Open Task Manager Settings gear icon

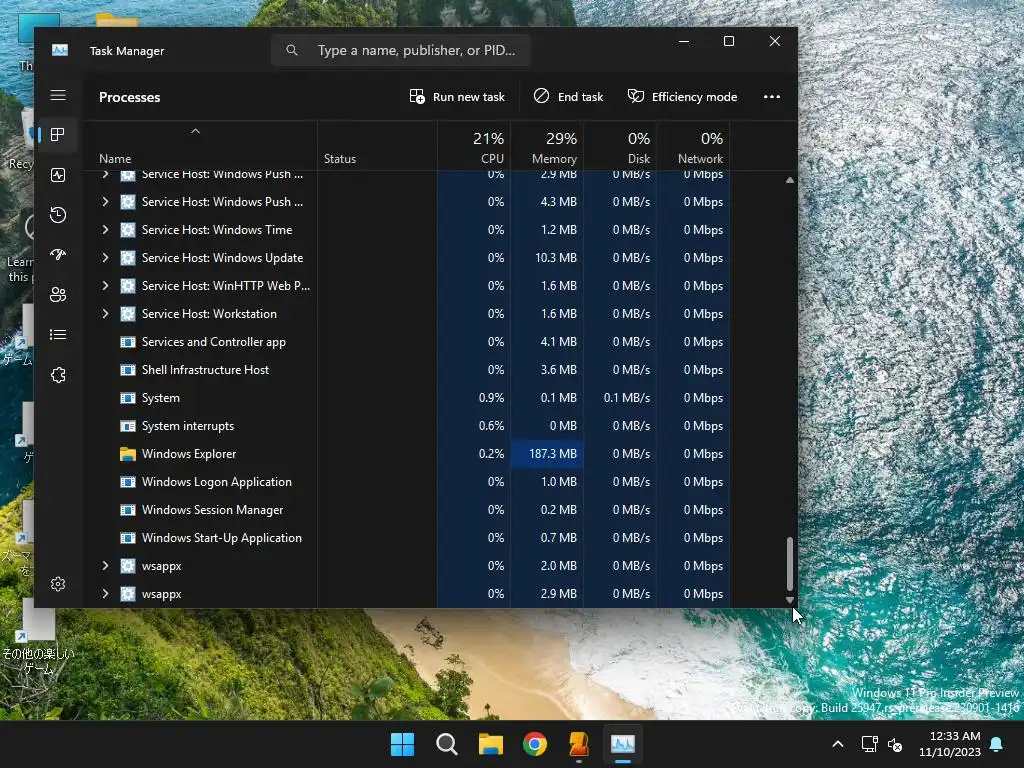(x=58, y=584)
